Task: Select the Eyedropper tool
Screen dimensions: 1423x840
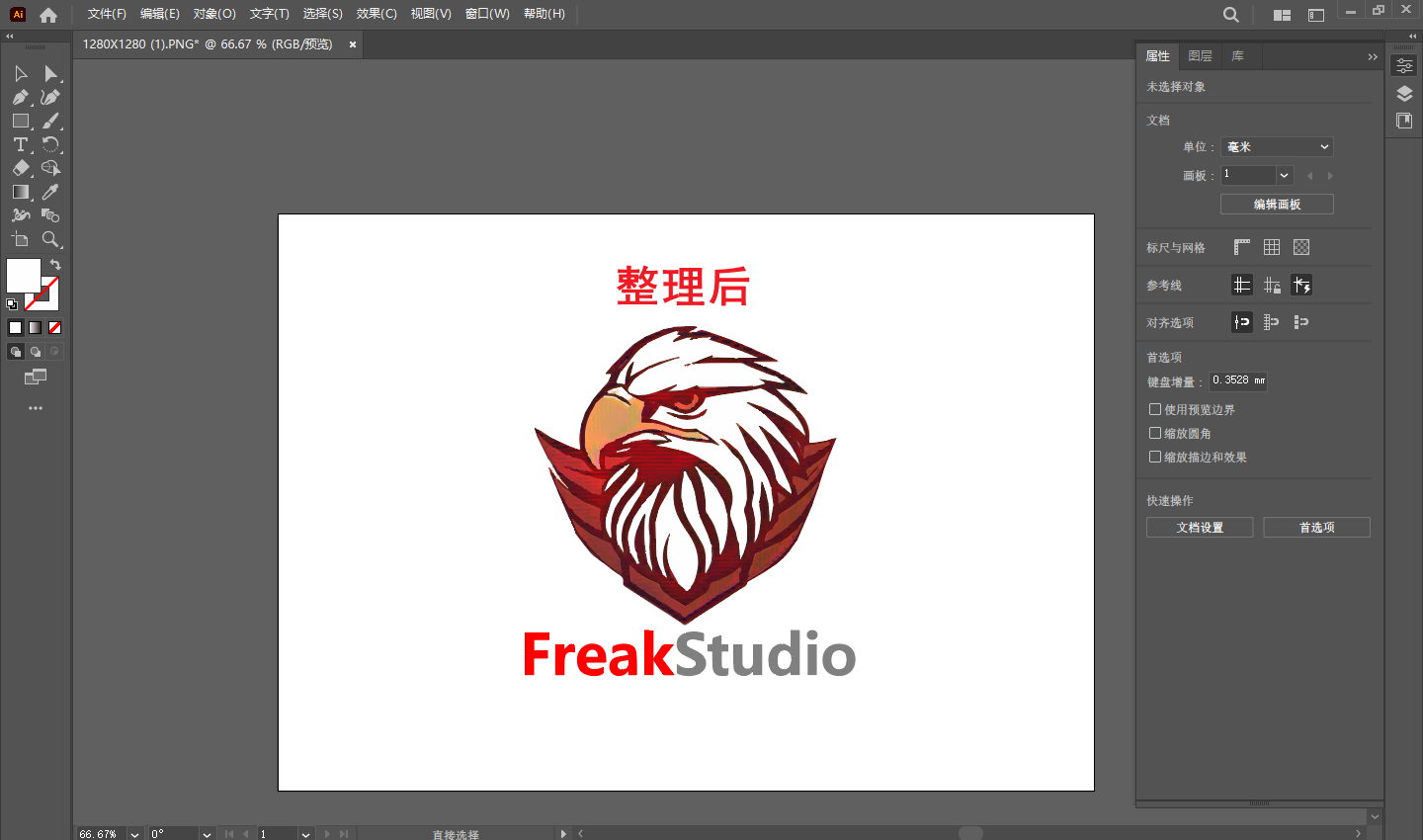Action: (x=51, y=193)
